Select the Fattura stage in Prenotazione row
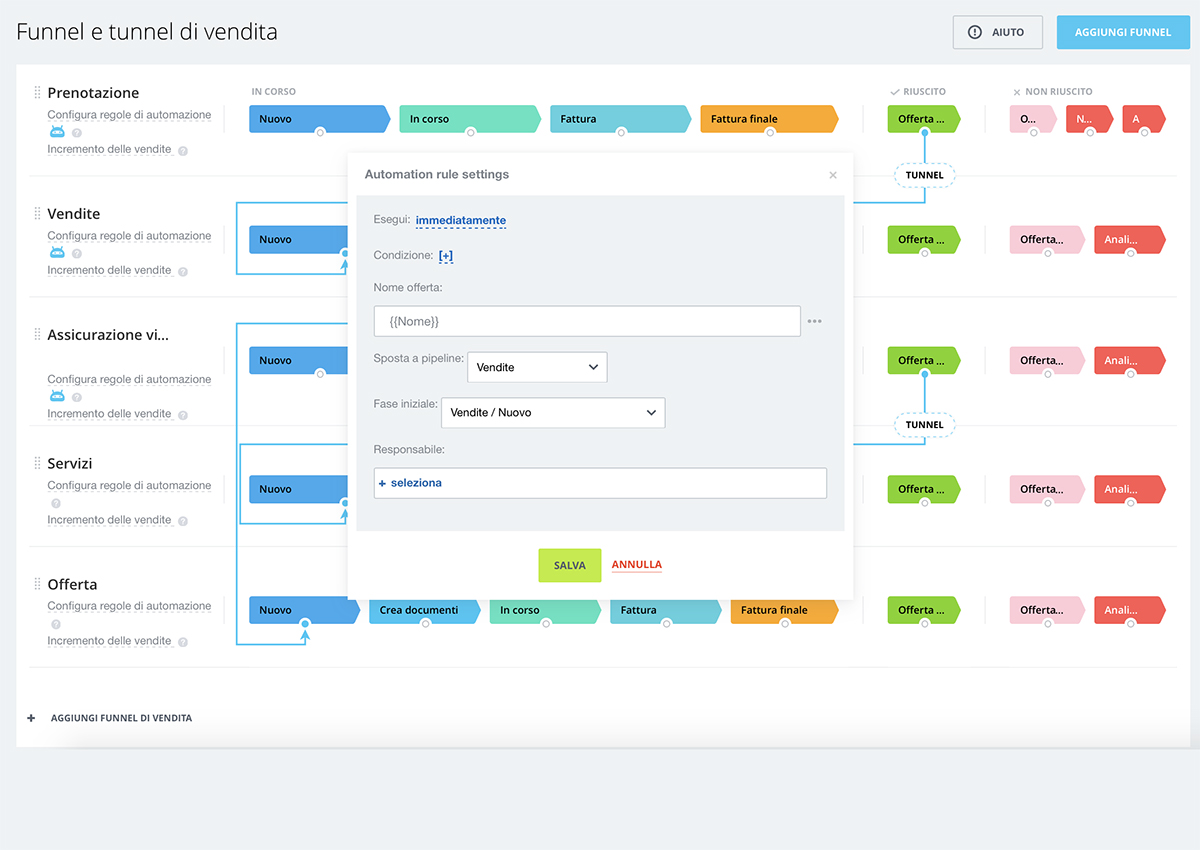This screenshot has height=850, width=1200. coord(620,119)
